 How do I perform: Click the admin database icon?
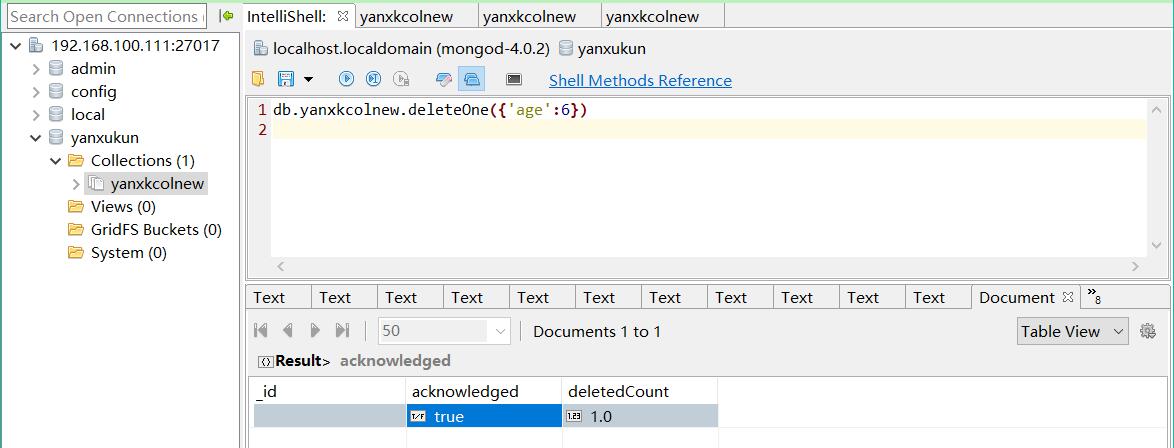(56, 68)
